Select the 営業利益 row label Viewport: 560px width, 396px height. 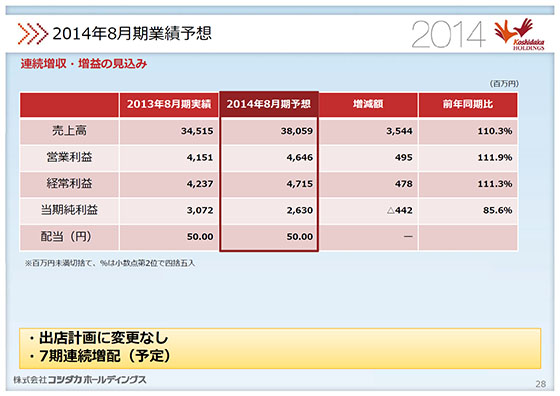pyautogui.click(x=69, y=157)
